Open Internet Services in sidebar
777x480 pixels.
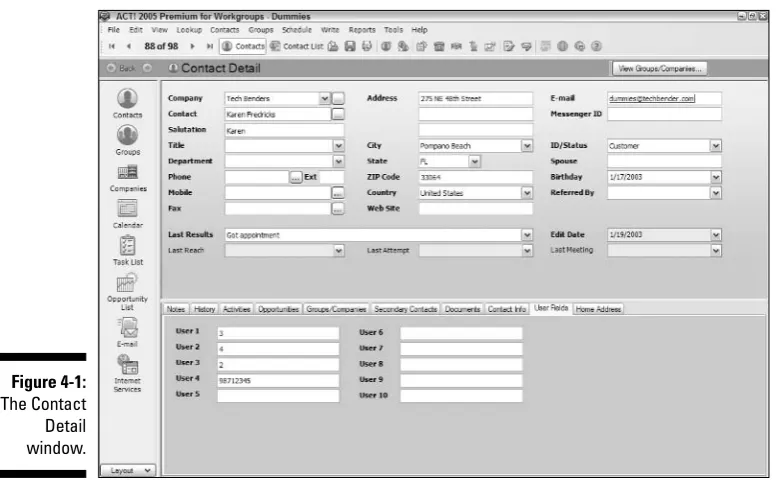(x=127, y=373)
